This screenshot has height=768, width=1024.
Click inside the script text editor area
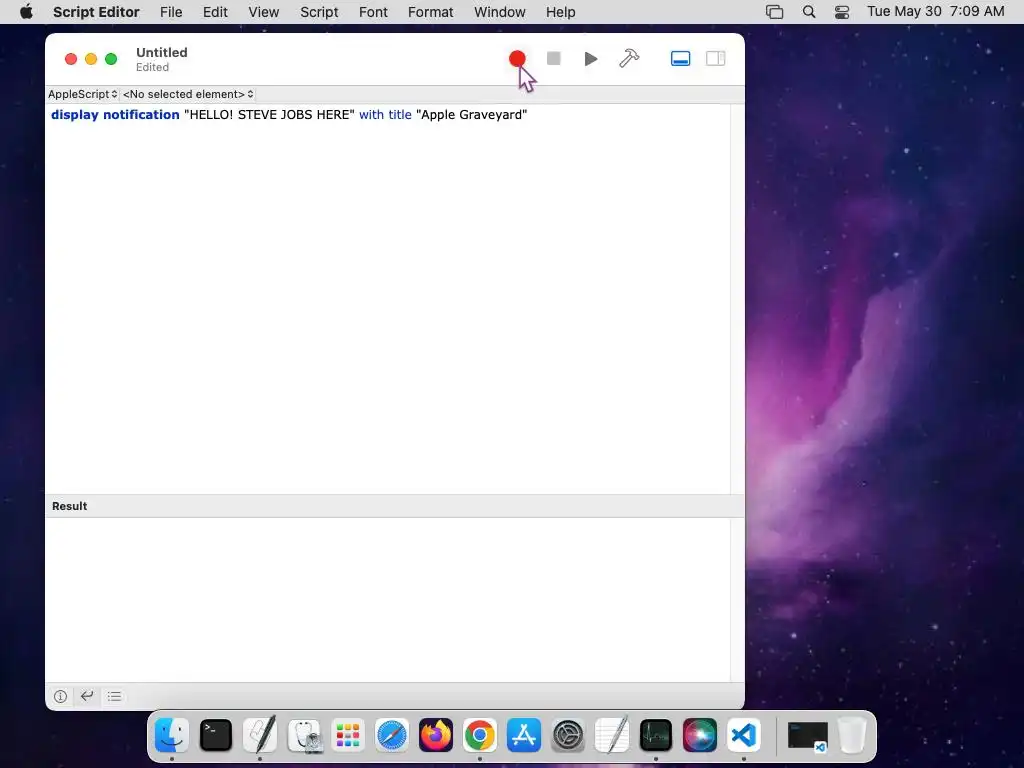(x=388, y=298)
